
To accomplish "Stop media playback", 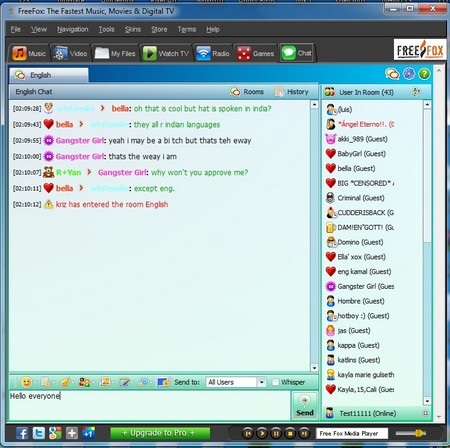I will 290,433.
